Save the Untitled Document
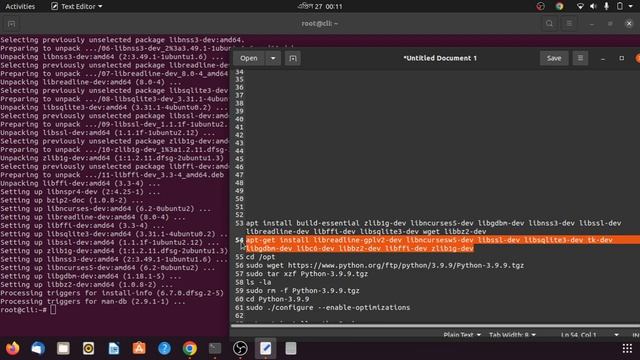The image size is (640, 360). coord(554,58)
